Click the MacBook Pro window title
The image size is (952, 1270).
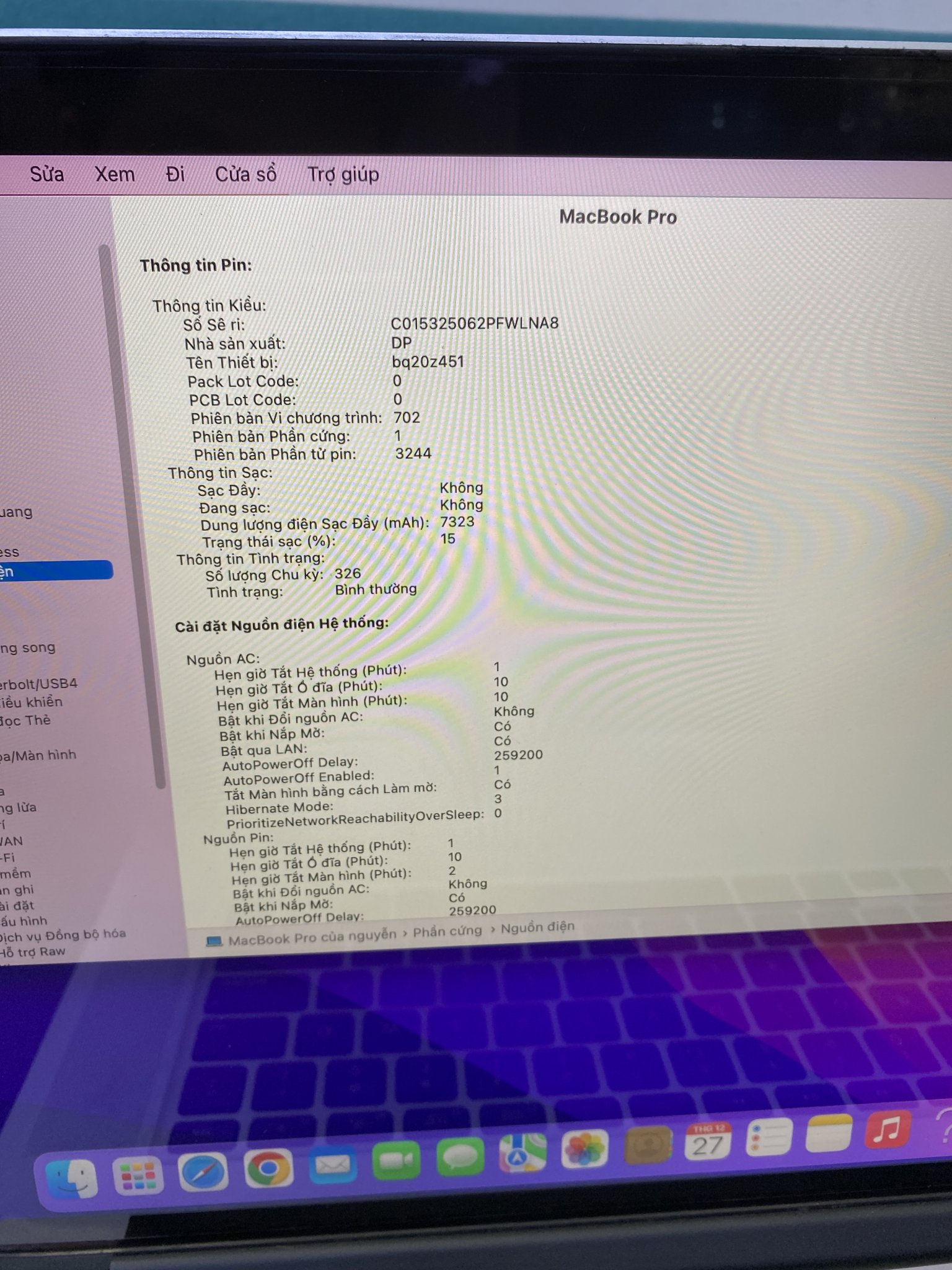tap(618, 217)
